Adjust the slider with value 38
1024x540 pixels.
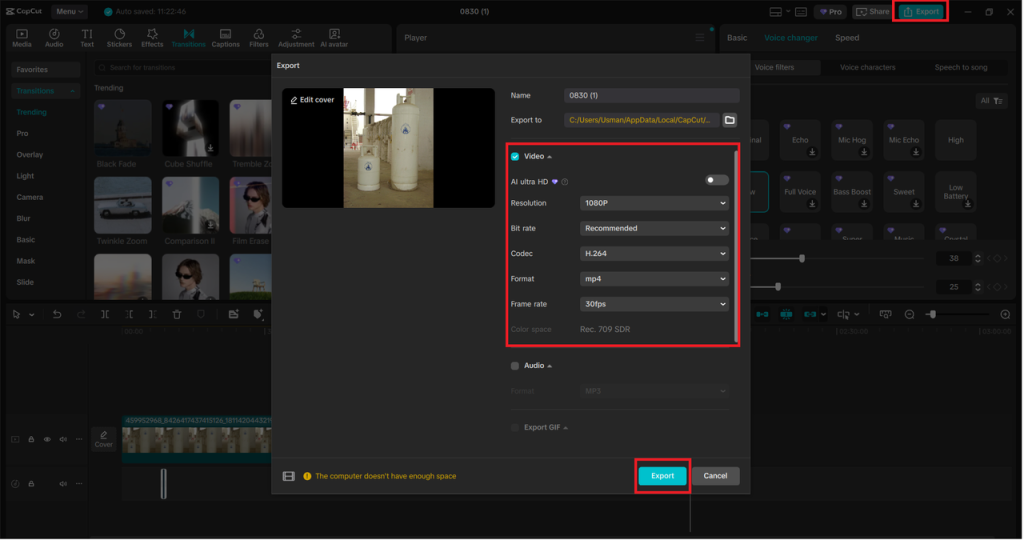801,259
